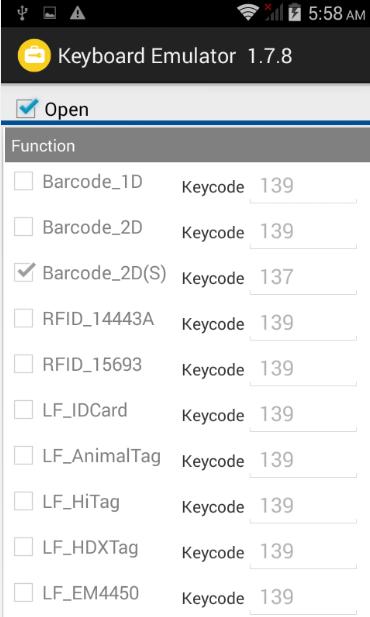Enable the Barcode_1D checkbox
This screenshot has width=370, height=617.
23,181
